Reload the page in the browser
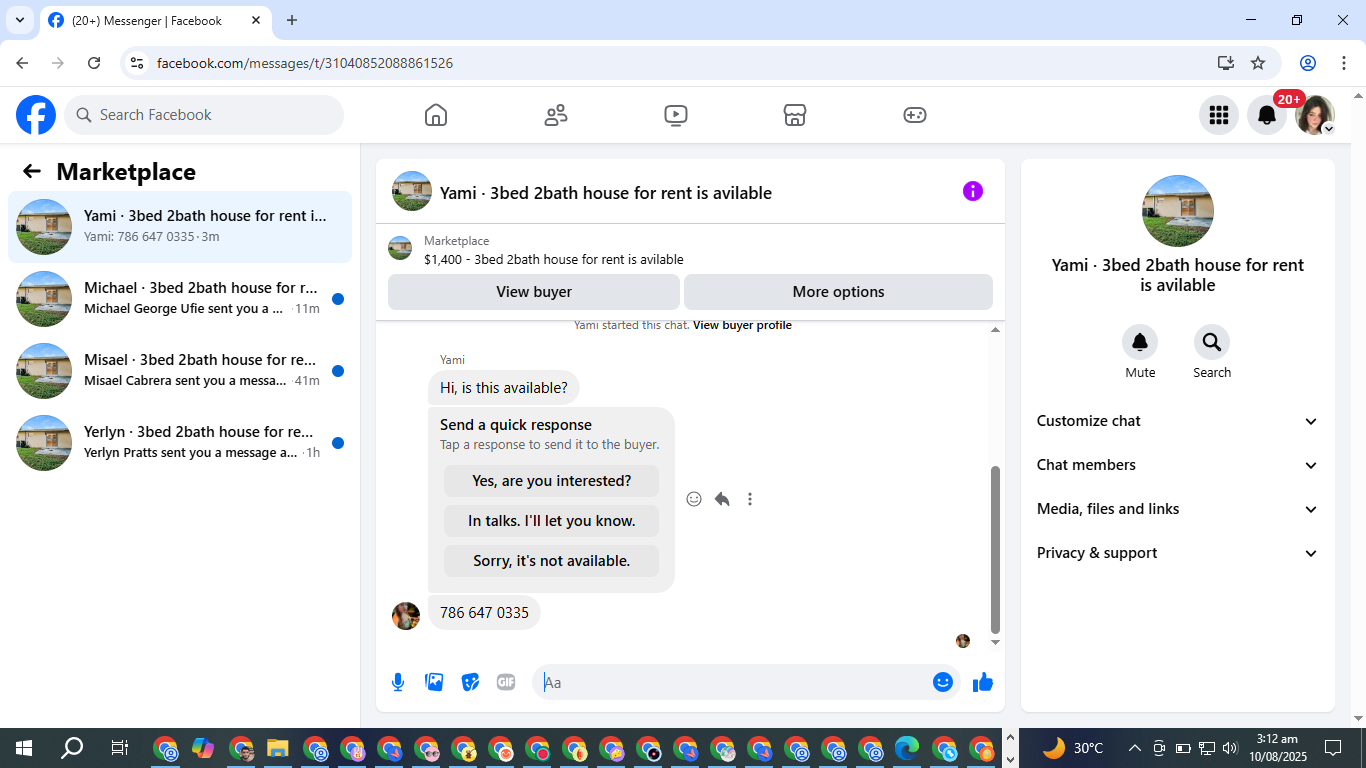This screenshot has height=768, width=1366. (x=94, y=63)
